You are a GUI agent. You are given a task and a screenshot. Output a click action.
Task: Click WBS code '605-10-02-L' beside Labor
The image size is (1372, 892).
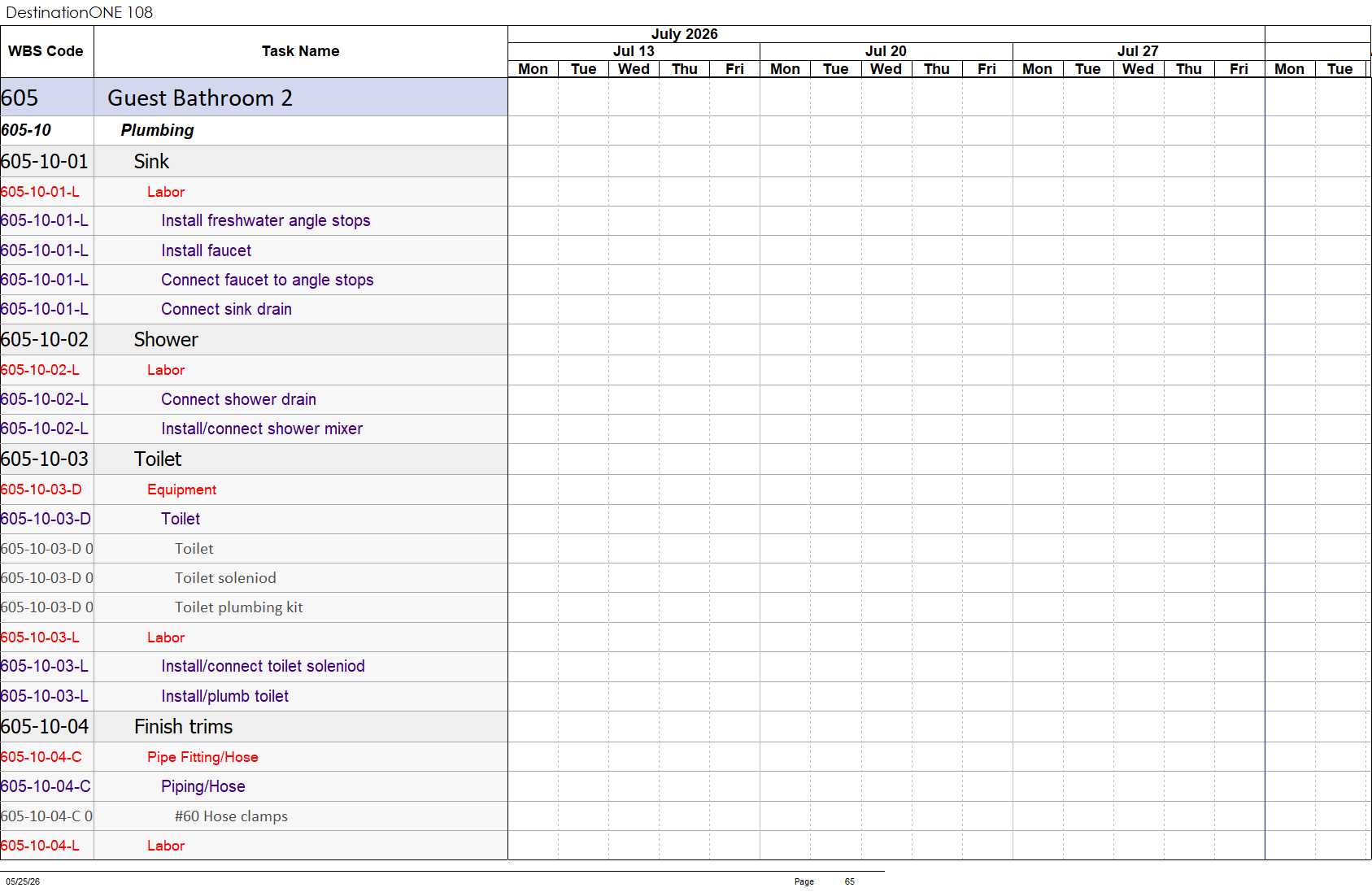pyautogui.click(x=40, y=370)
